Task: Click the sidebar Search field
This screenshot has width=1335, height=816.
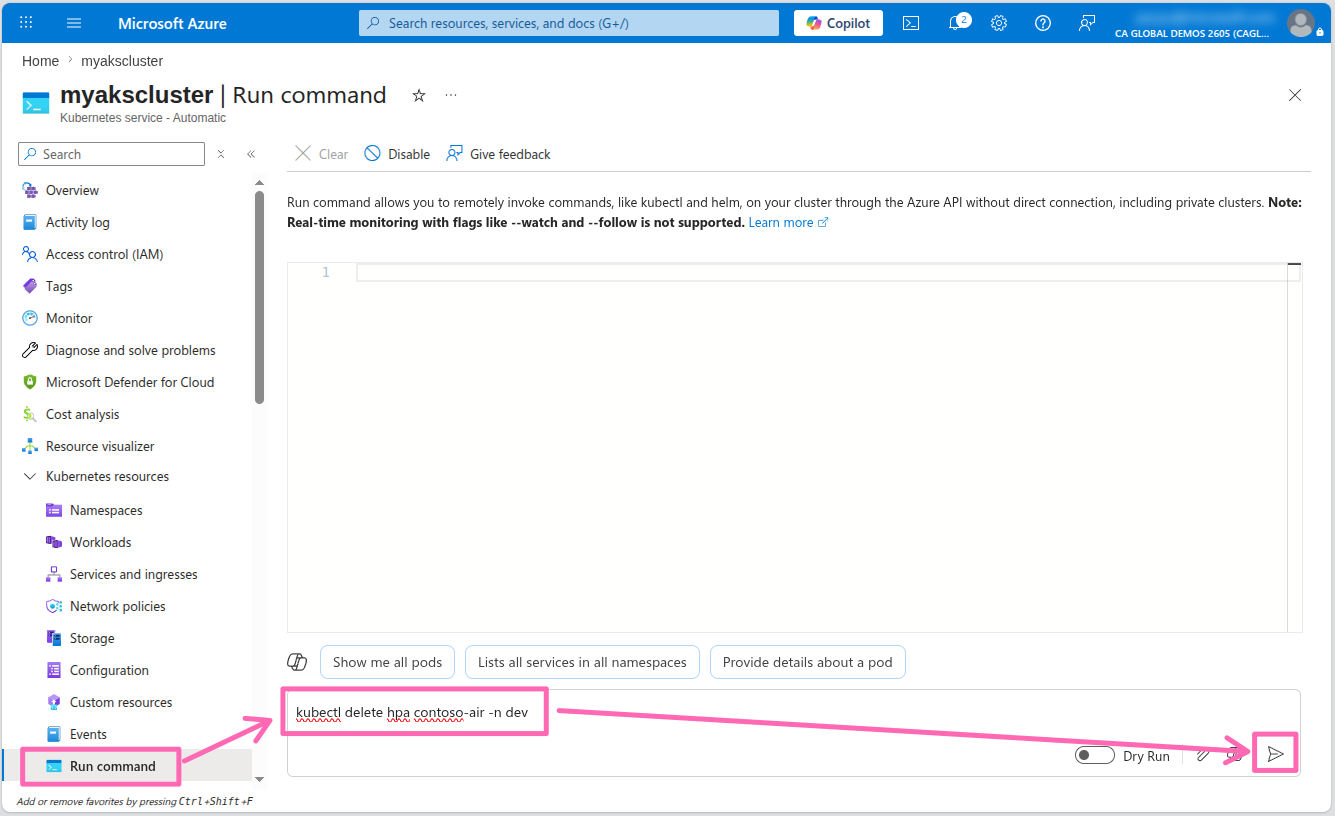Action: click(x=111, y=154)
